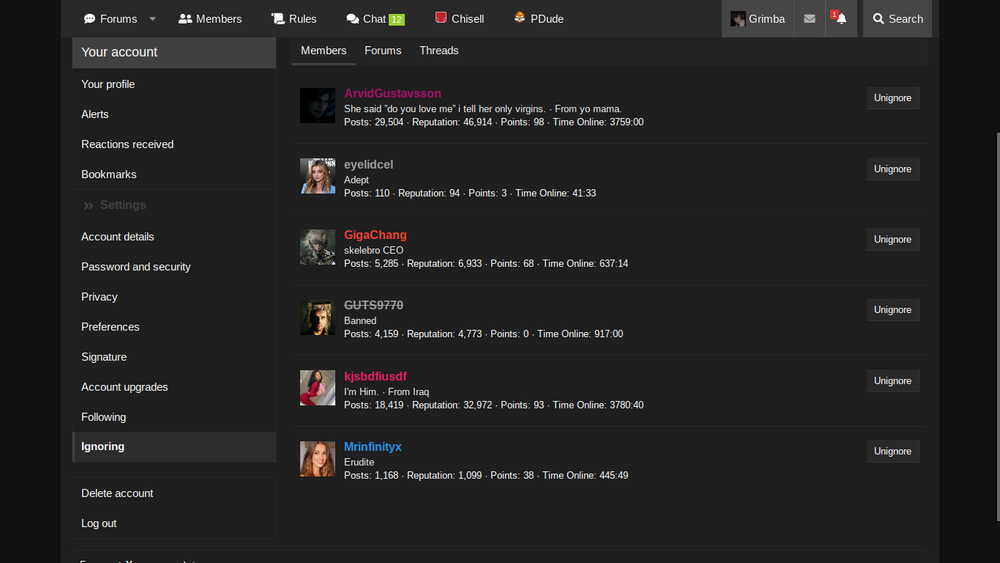The width and height of the screenshot is (1000, 563).
Task: Click Delete account link
Action: click(174, 493)
